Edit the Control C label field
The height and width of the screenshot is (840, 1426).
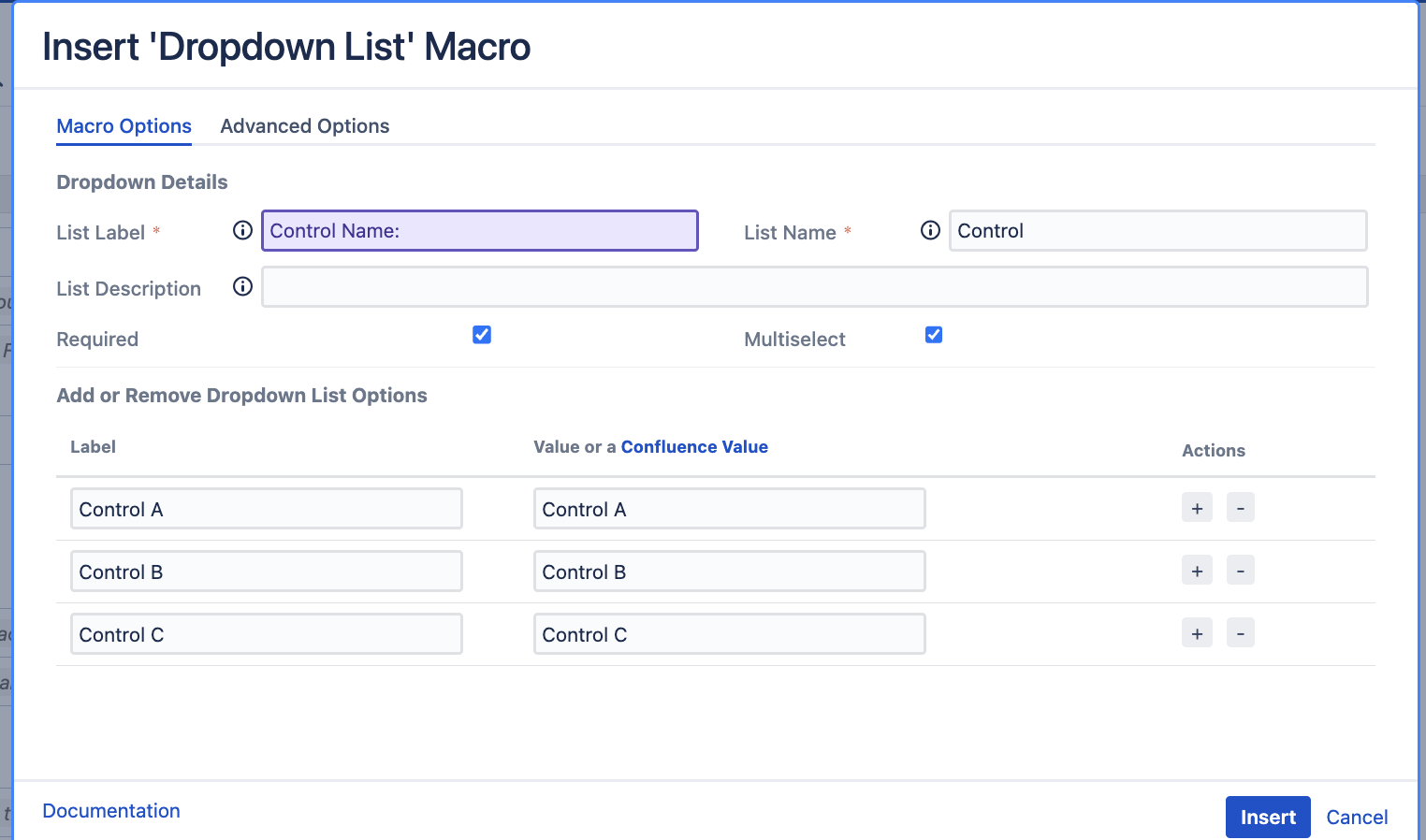pos(267,634)
